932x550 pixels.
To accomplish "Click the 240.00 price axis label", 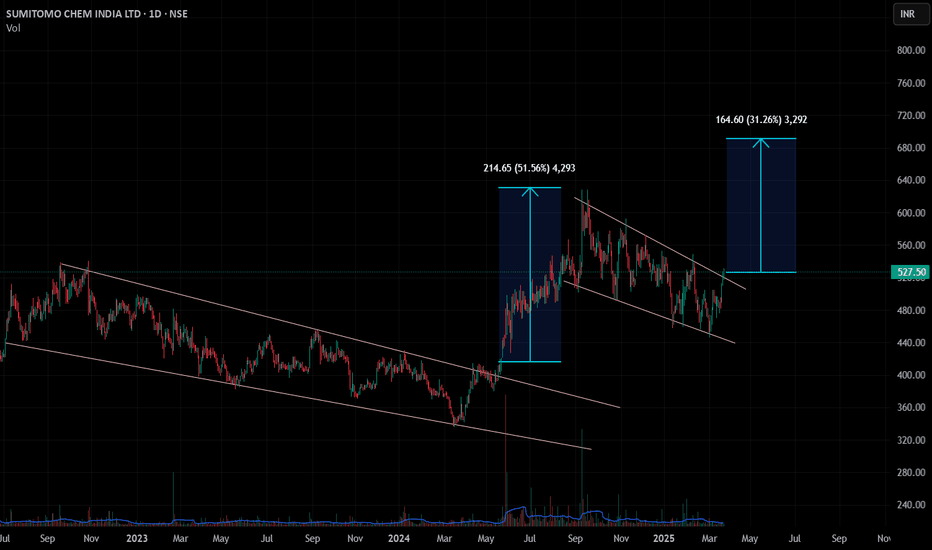I will pos(911,505).
